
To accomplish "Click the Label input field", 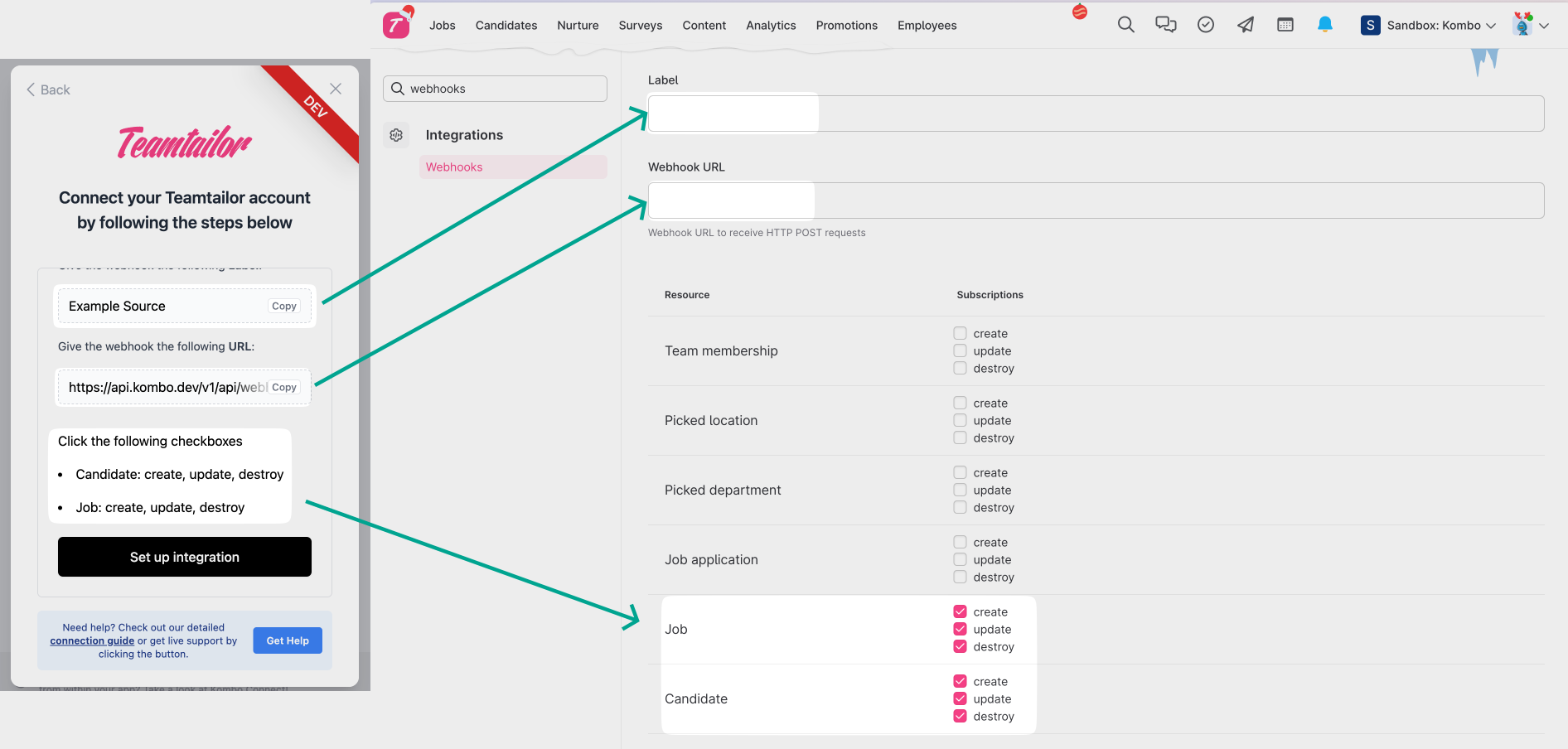I will pyautogui.click(x=1096, y=114).
